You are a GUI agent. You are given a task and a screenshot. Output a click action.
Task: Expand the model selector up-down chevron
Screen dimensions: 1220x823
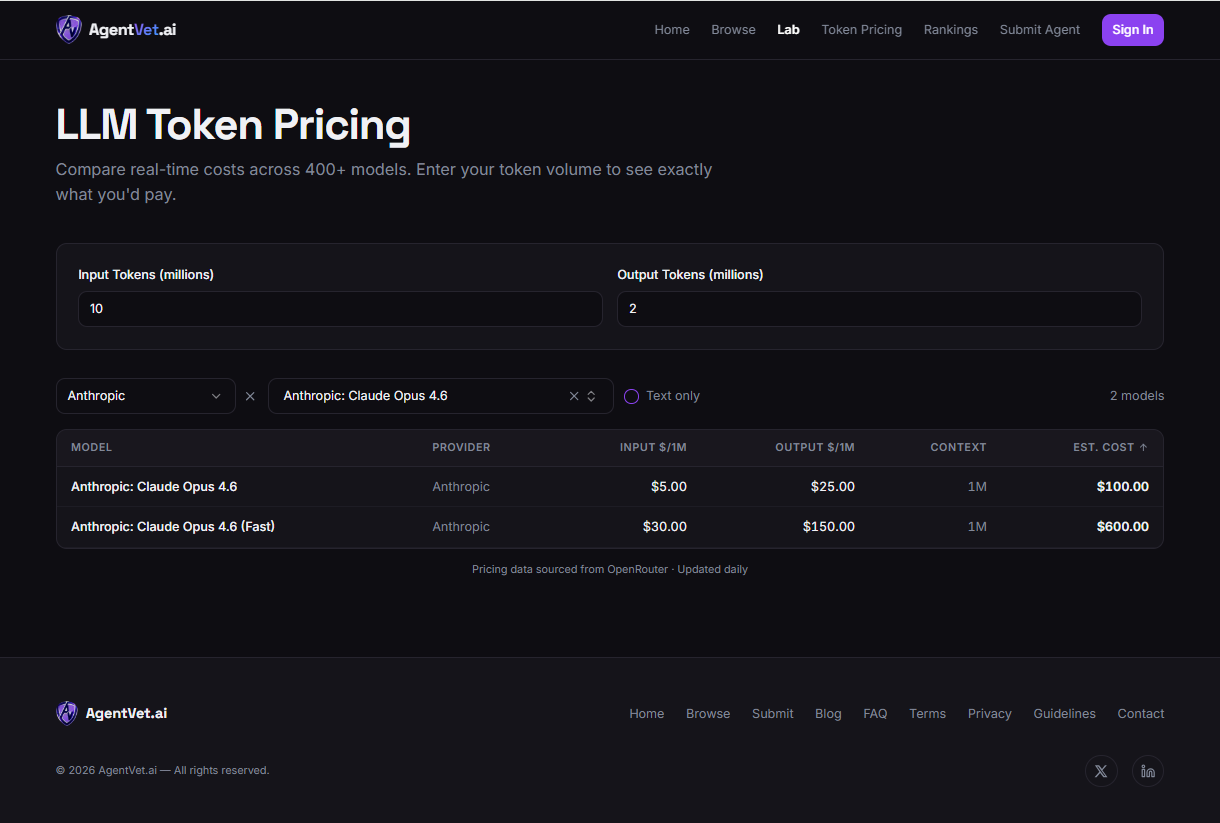click(x=591, y=396)
